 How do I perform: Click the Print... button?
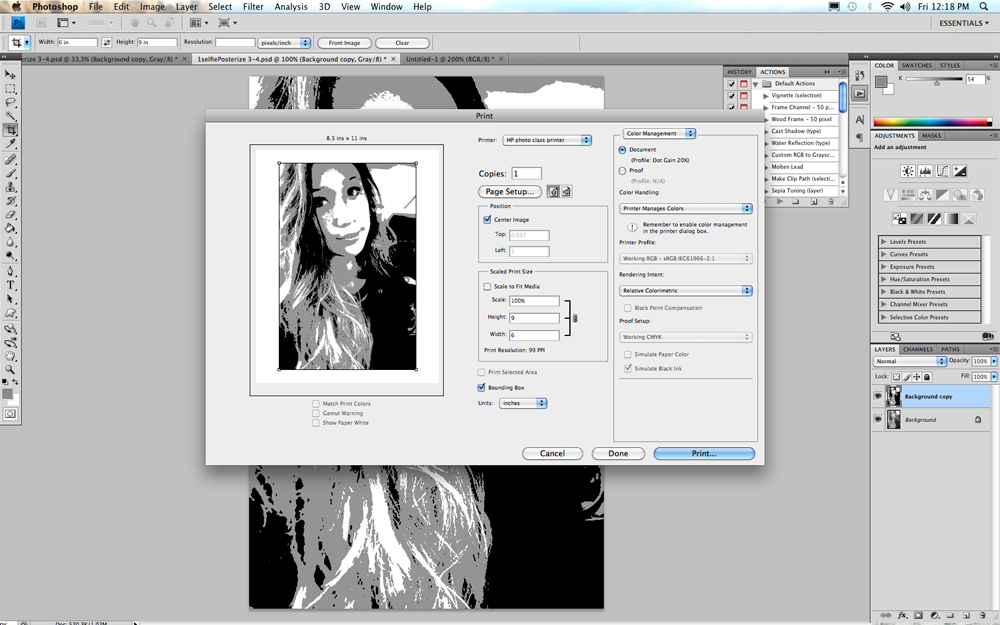[x=704, y=453]
